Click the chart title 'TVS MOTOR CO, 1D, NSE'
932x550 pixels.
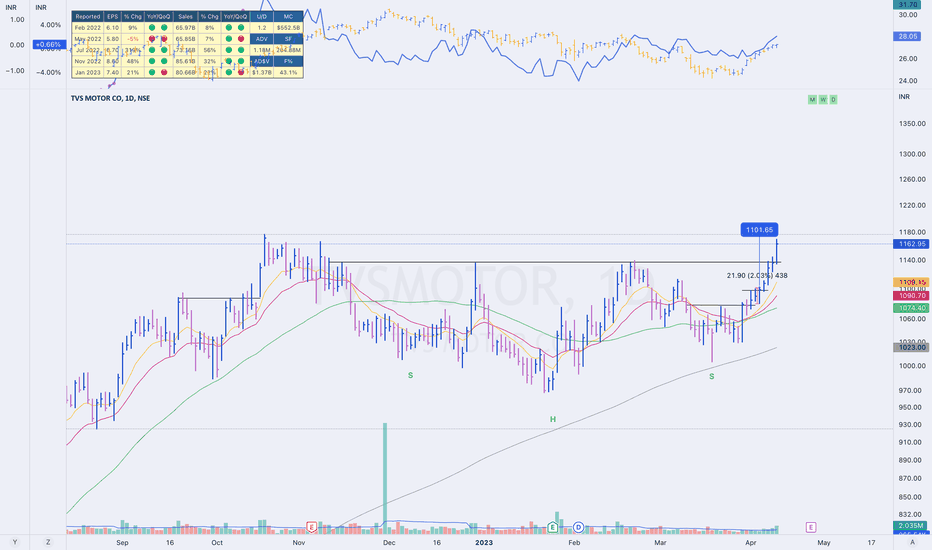(111, 98)
